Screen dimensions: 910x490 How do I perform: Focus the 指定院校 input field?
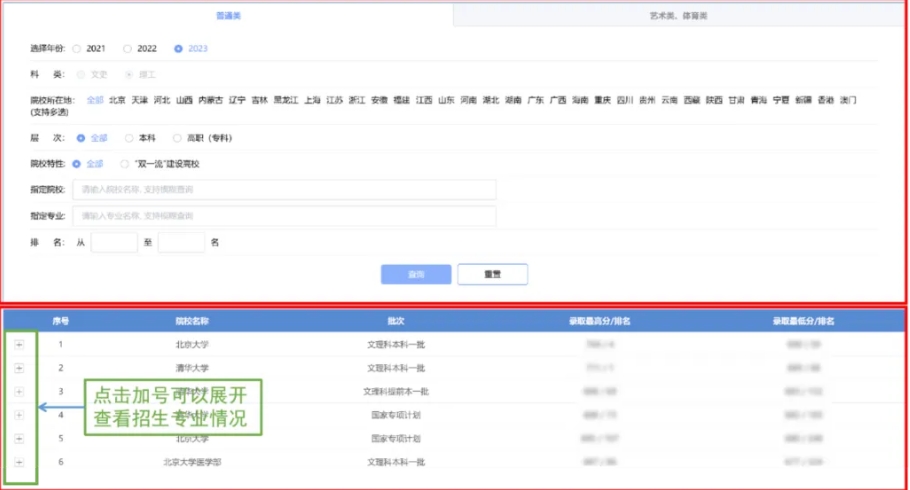click(x=284, y=190)
